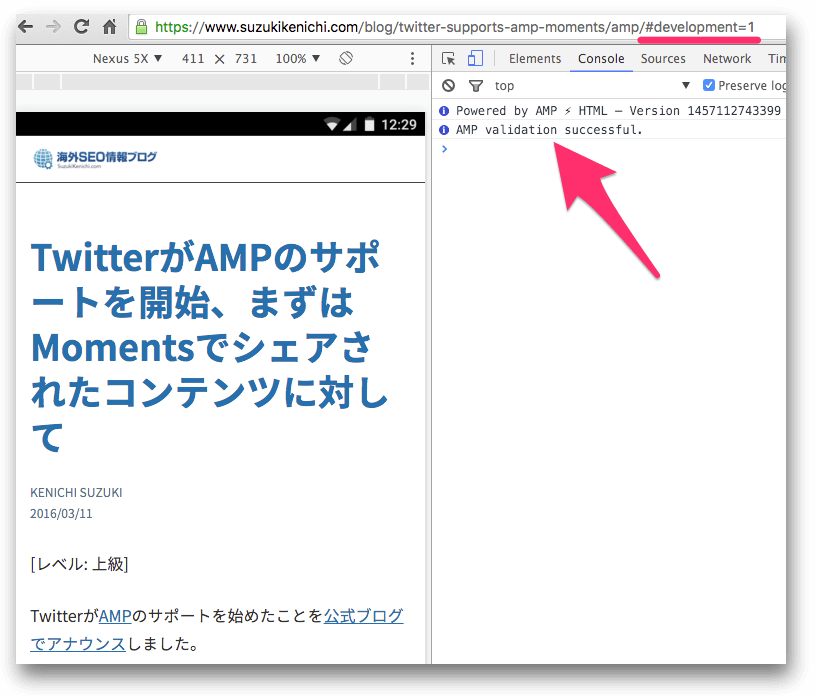Click the address bar URL
The image size is (816, 696).
pyautogui.click(x=454, y=27)
